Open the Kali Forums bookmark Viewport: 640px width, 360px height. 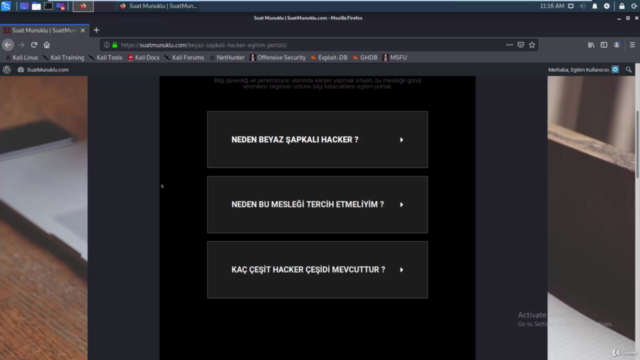(x=184, y=58)
